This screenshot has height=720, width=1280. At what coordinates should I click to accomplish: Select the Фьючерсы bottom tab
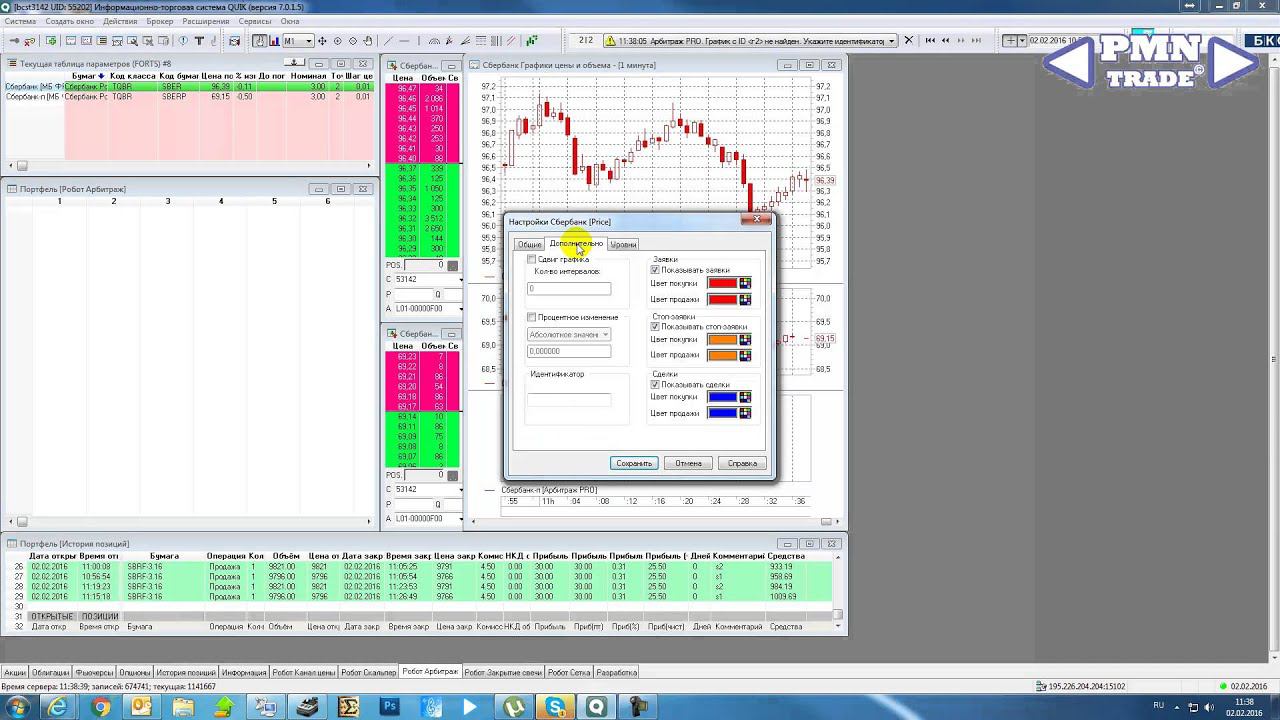(94, 673)
